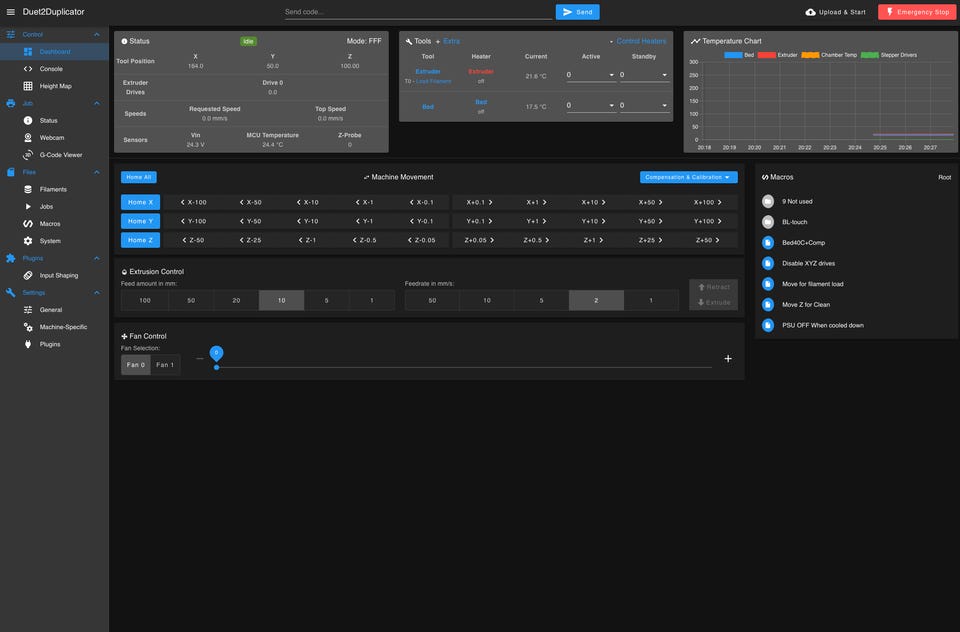
Task: Click the fan speed slider track
Action: [464, 367]
